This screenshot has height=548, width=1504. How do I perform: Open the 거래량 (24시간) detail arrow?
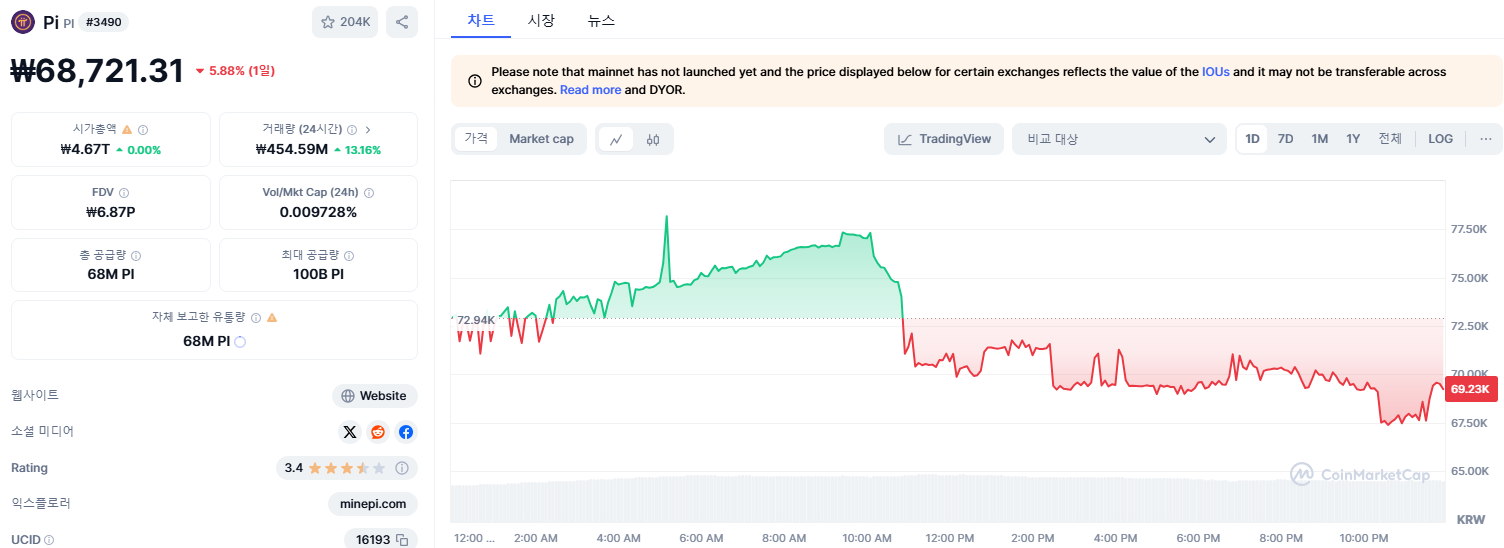[x=368, y=129]
